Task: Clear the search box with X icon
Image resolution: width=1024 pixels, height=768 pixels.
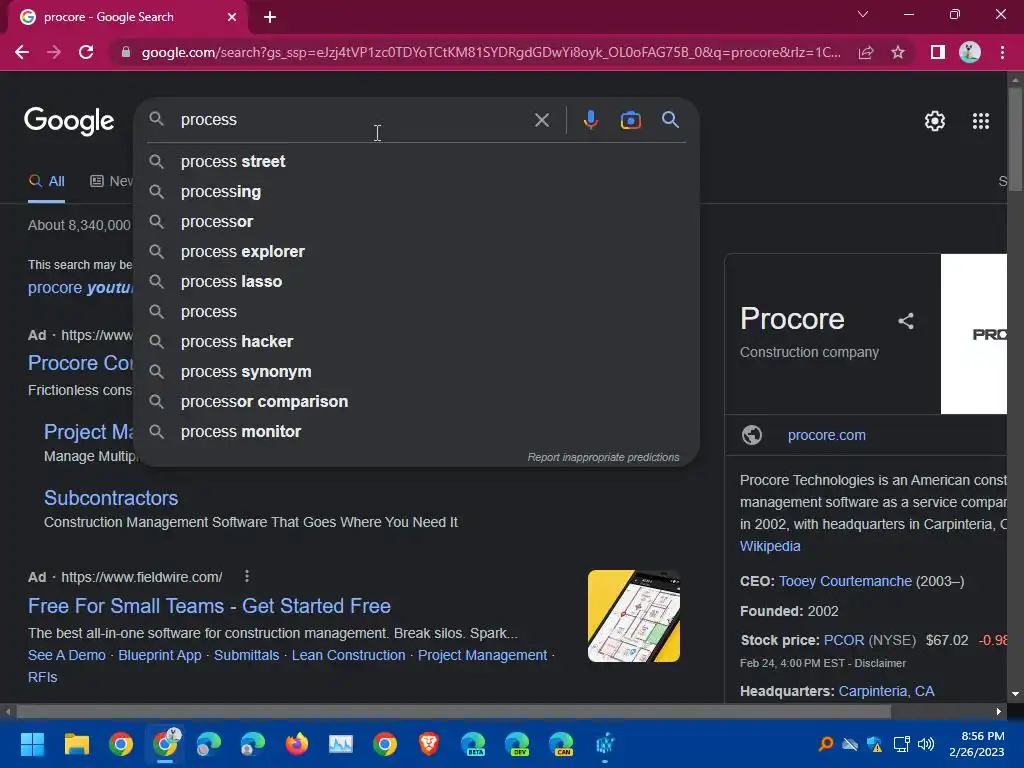Action: [541, 120]
